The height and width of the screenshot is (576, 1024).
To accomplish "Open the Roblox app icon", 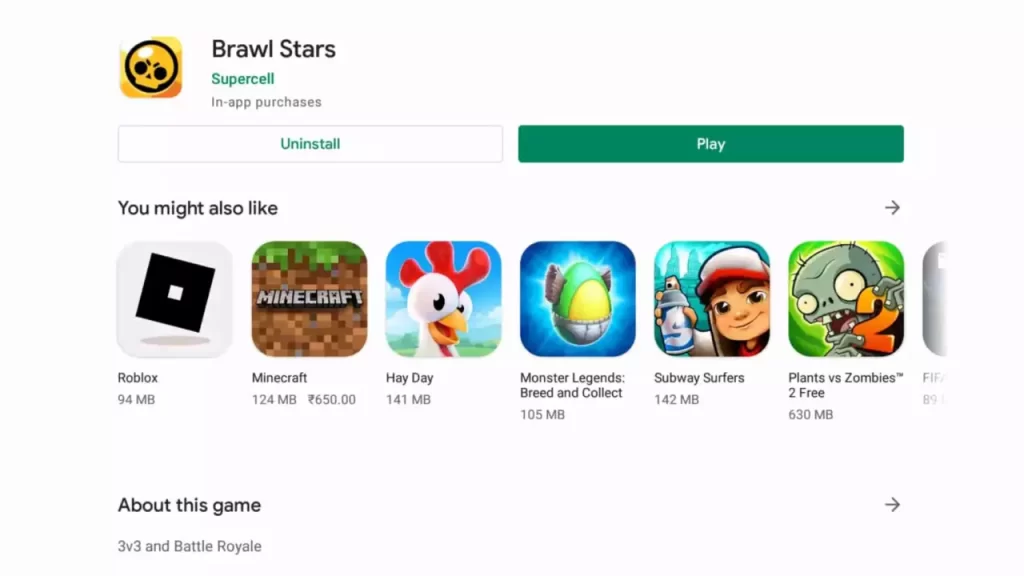I will (x=175, y=299).
